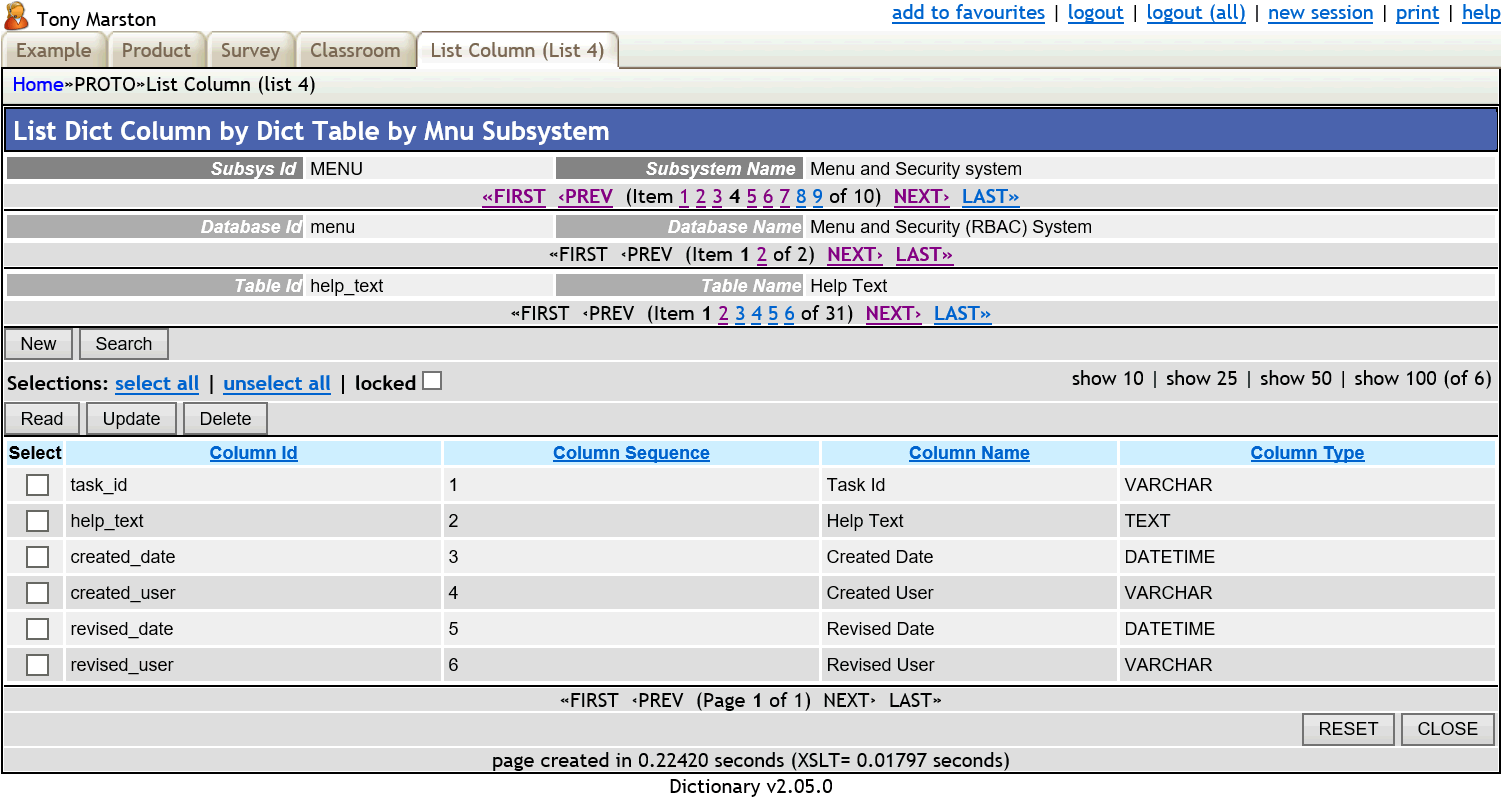
Task: Go to Home via the breadcrumb link
Action: (x=36, y=84)
